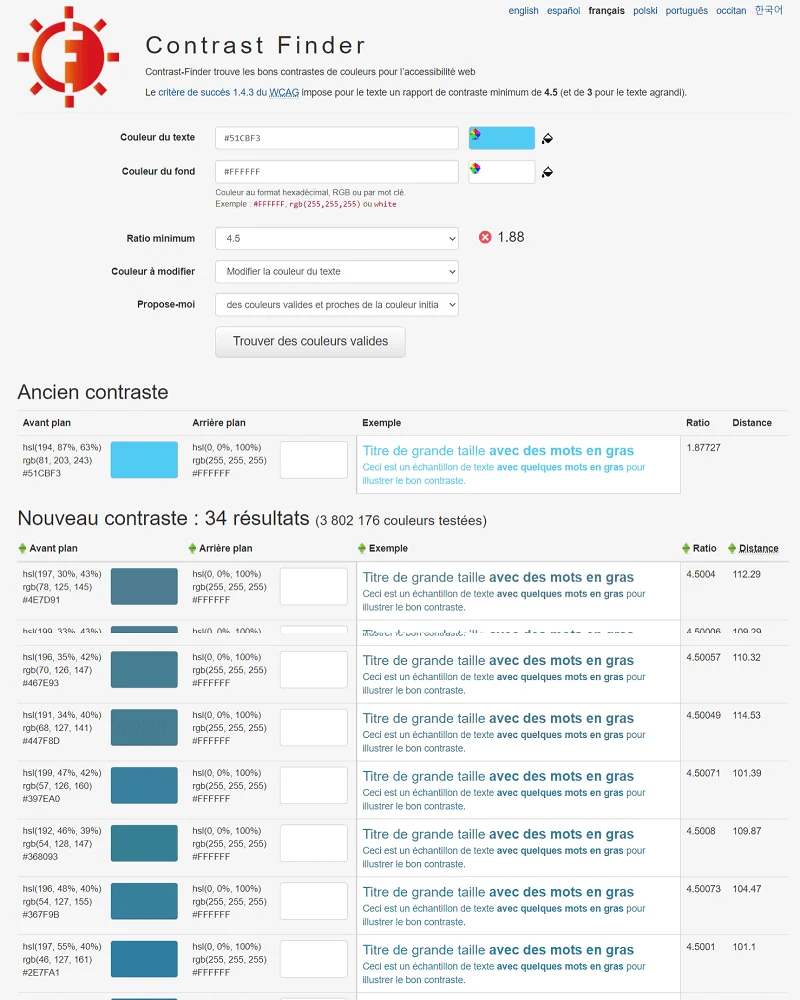Sort results by Exemple column arrow
The image size is (800, 1000).
[x=362, y=548]
